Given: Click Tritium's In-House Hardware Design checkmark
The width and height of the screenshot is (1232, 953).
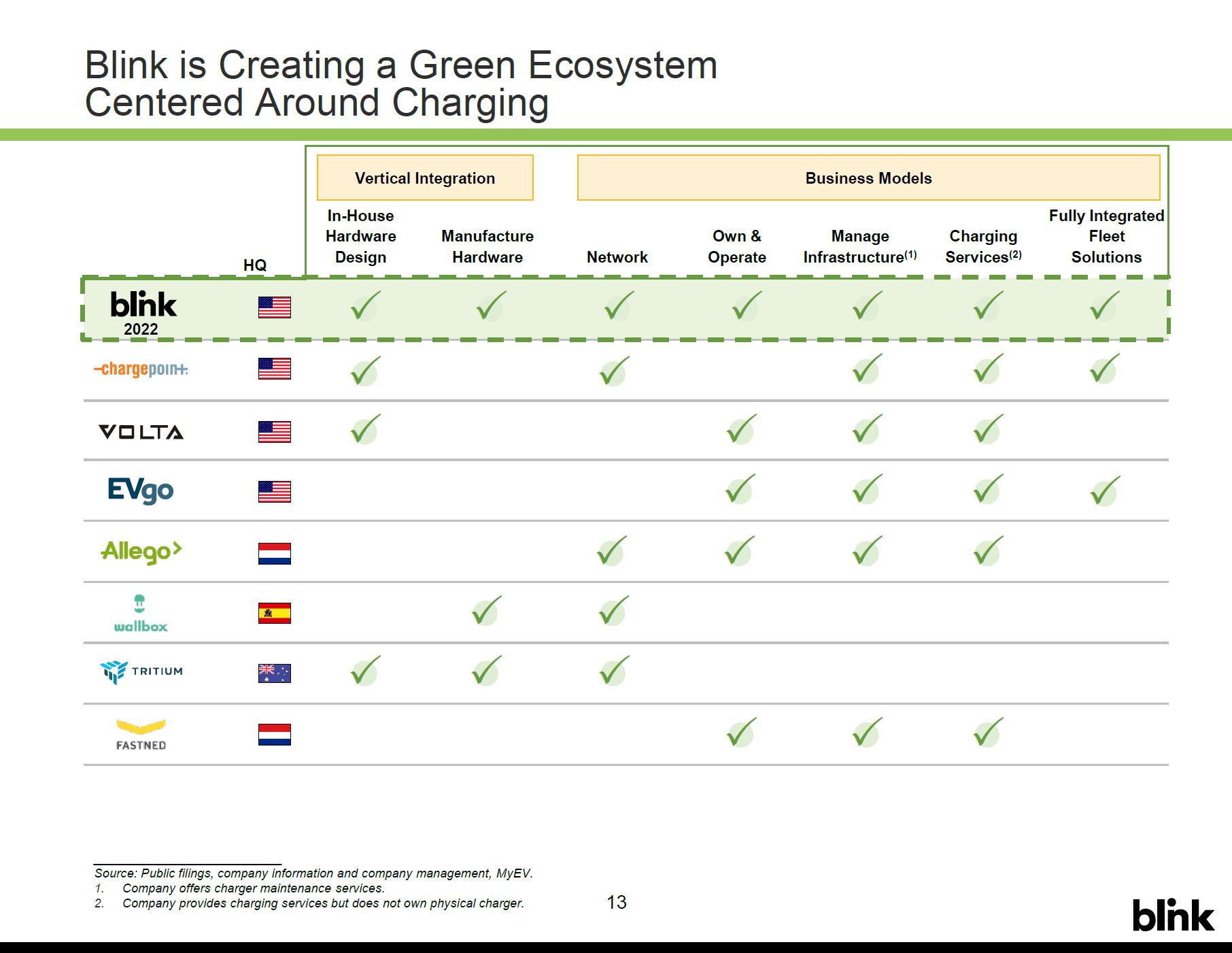Looking at the screenshot, I should 364,671.
